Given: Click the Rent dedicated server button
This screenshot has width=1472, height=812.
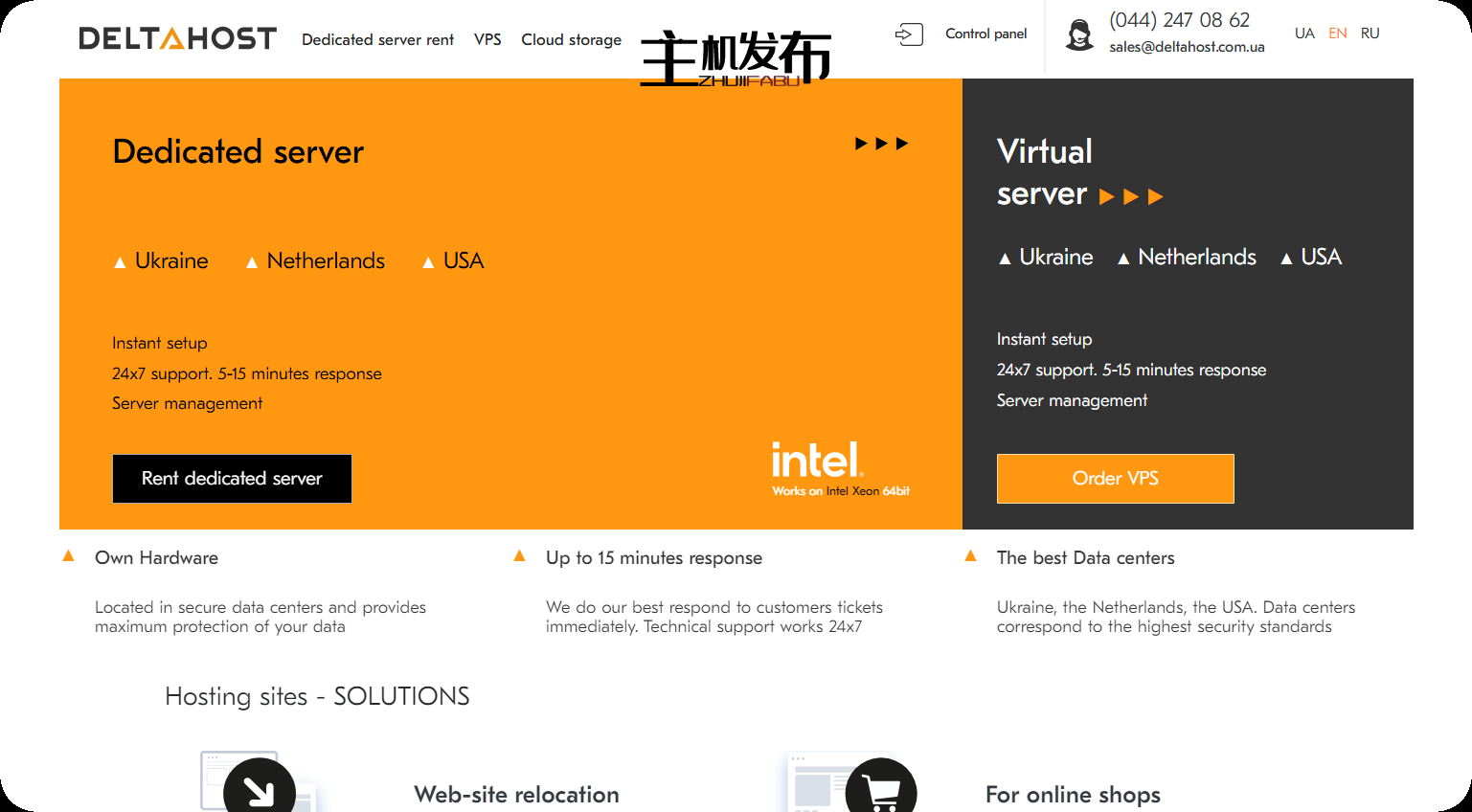Looking at the screenshot, I should [x=232, y=479].
